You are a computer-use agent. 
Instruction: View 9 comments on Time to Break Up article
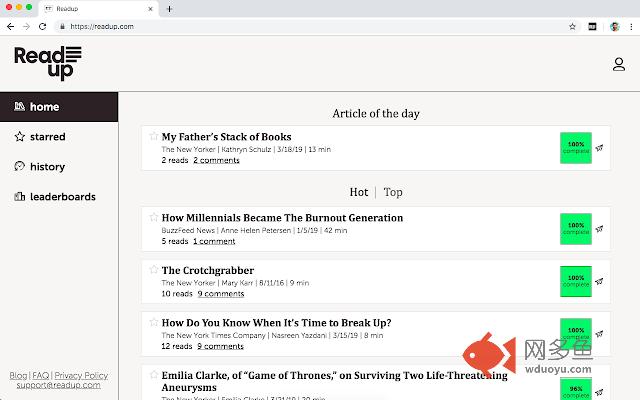click(220, 346)
